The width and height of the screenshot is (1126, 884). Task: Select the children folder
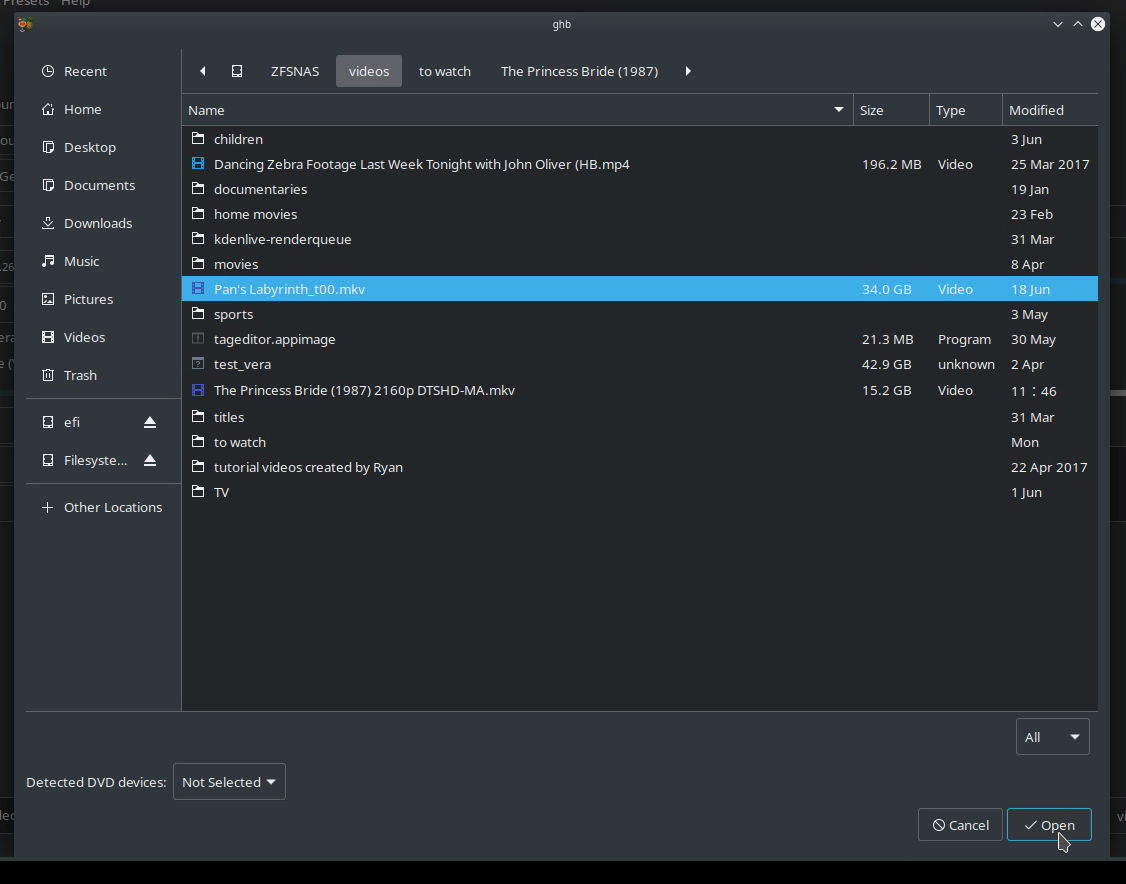pyautogui.click(x=640, y=139)
